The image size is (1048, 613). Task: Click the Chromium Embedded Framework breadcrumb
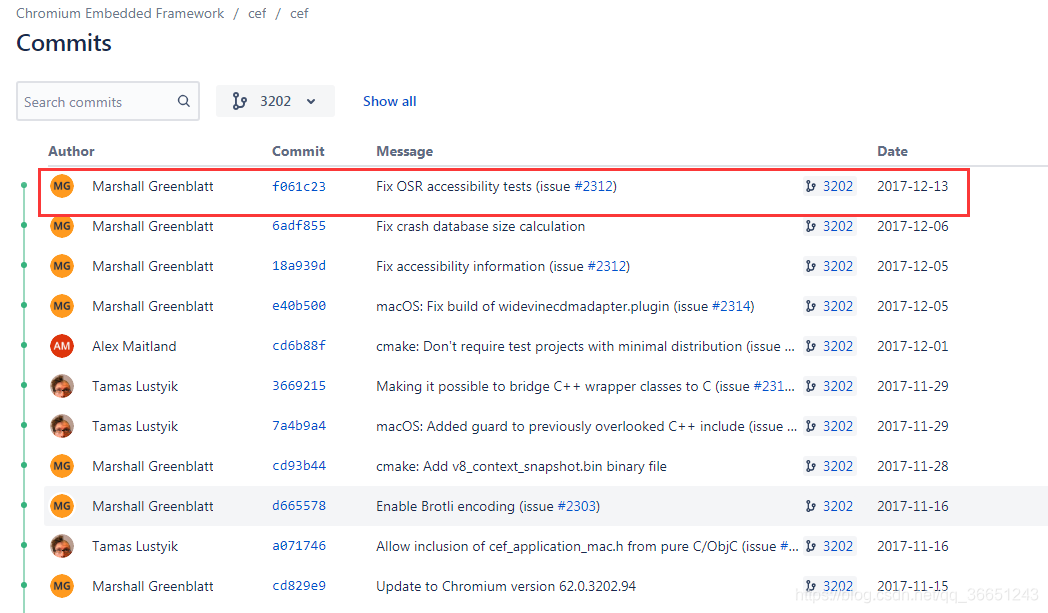tap(120, 13)
